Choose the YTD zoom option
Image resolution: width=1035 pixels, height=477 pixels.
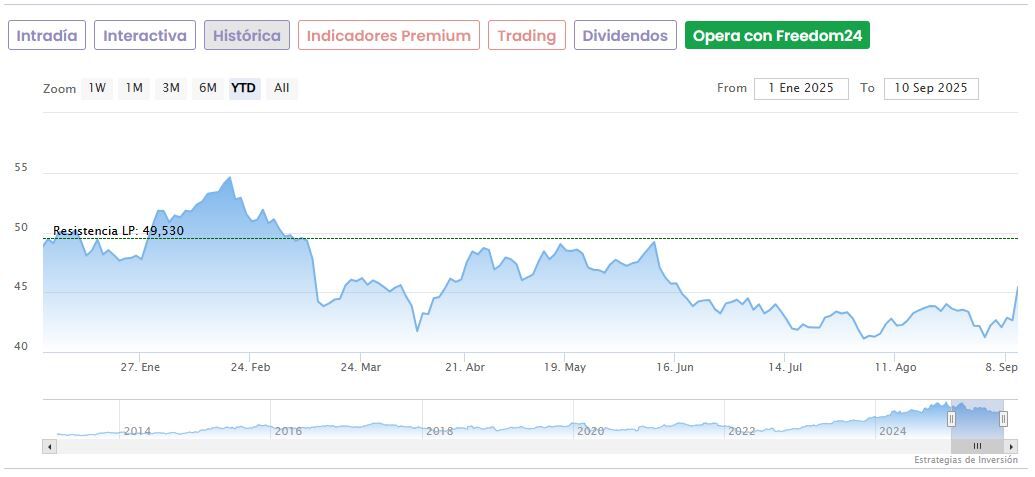coord(244,88)
